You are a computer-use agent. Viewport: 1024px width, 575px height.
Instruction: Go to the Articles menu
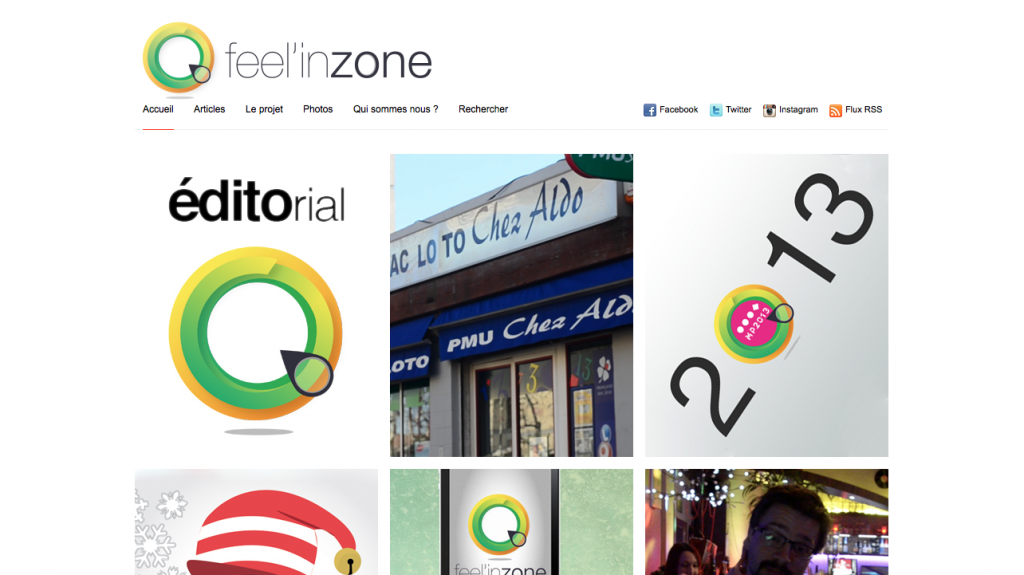point(209,109)
